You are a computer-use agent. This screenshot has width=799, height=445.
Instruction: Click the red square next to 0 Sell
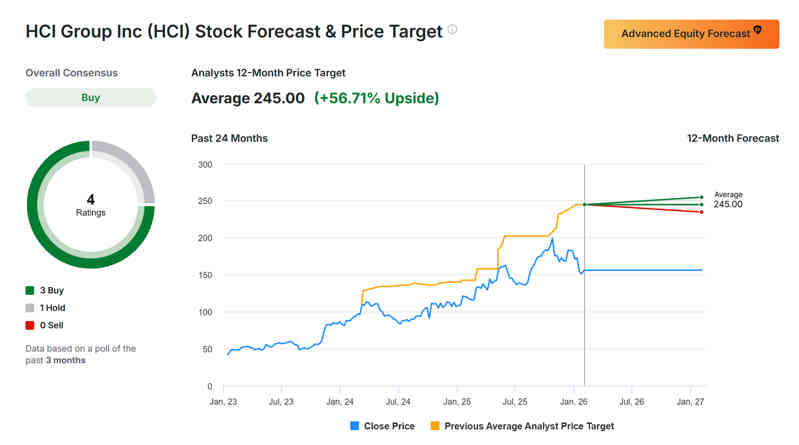(x=30, y=326)
